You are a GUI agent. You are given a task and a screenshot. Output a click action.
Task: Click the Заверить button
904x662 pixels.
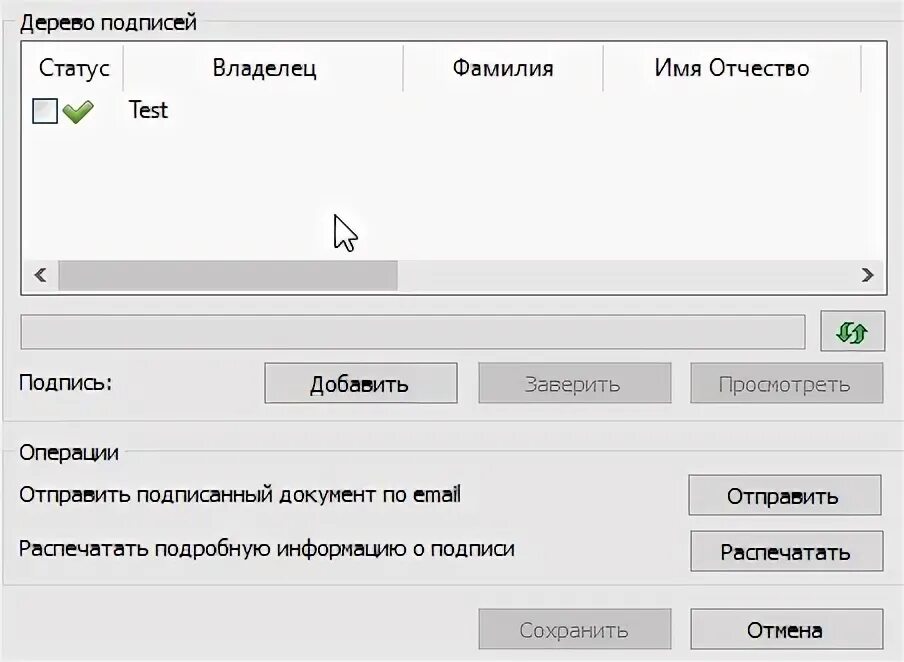[575, 383]
